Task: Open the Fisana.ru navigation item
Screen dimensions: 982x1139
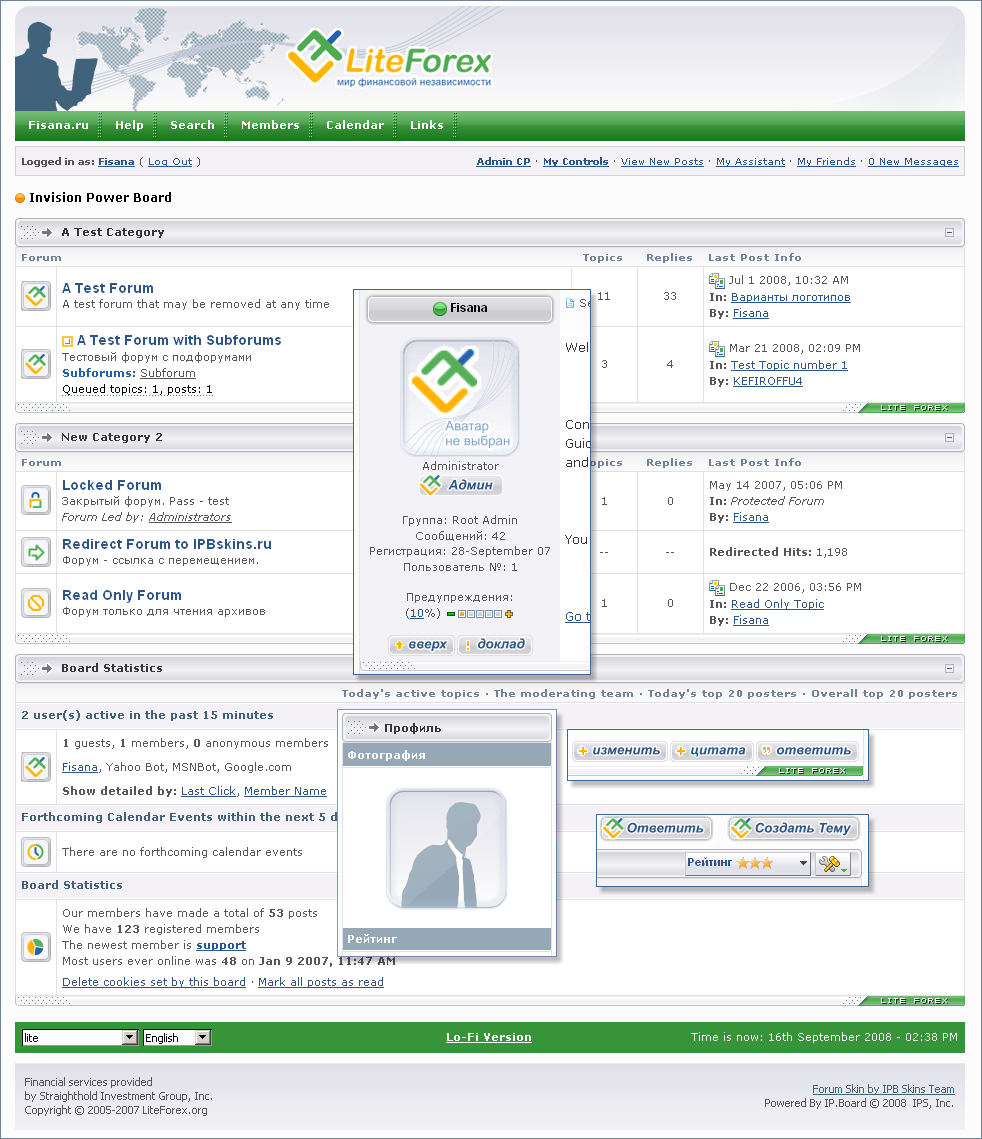Action: [58, 125]
